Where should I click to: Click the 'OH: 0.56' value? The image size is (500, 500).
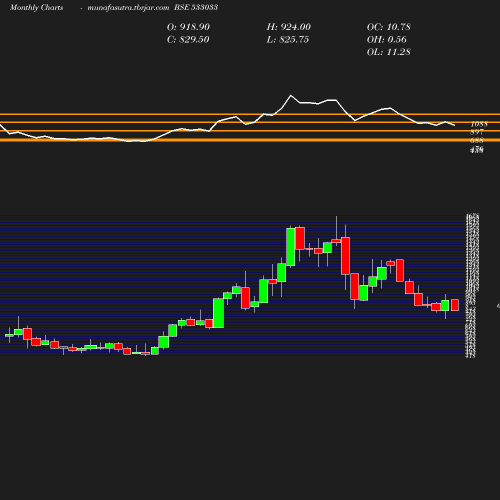click(x=387, y=40)
